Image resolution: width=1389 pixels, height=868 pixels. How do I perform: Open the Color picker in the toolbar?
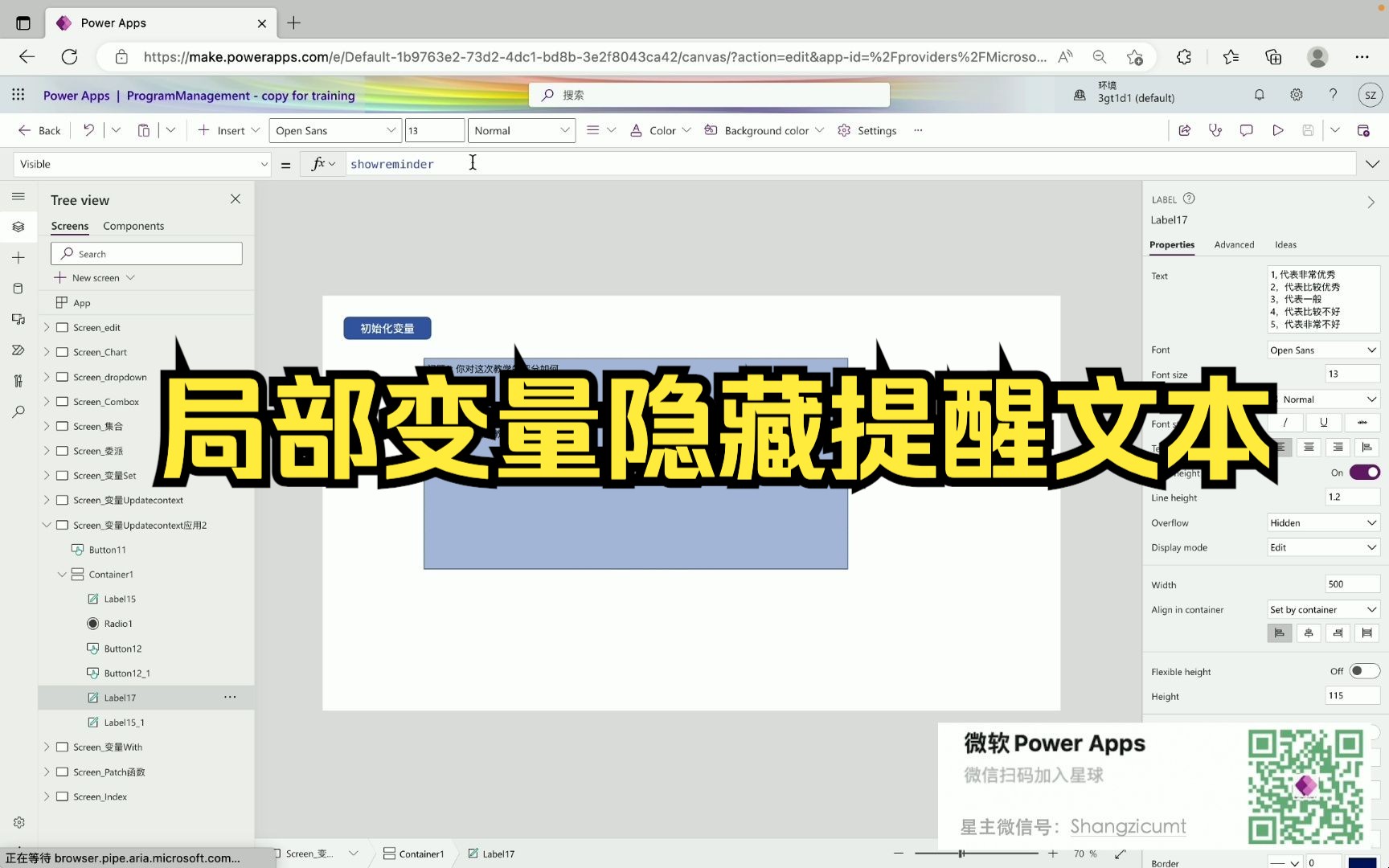[659, 129]
